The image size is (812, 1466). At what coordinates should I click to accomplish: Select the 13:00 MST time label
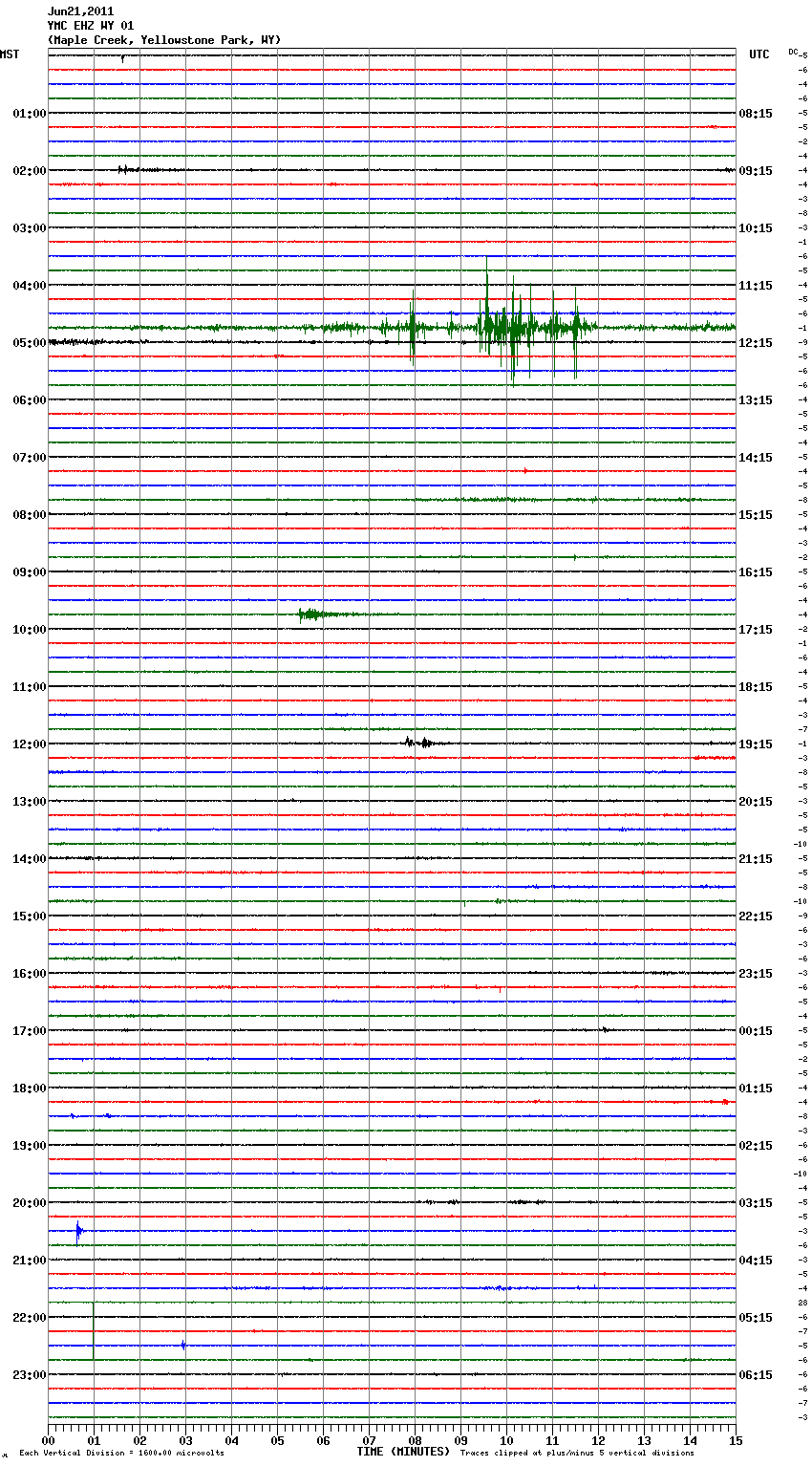(30, 802)
